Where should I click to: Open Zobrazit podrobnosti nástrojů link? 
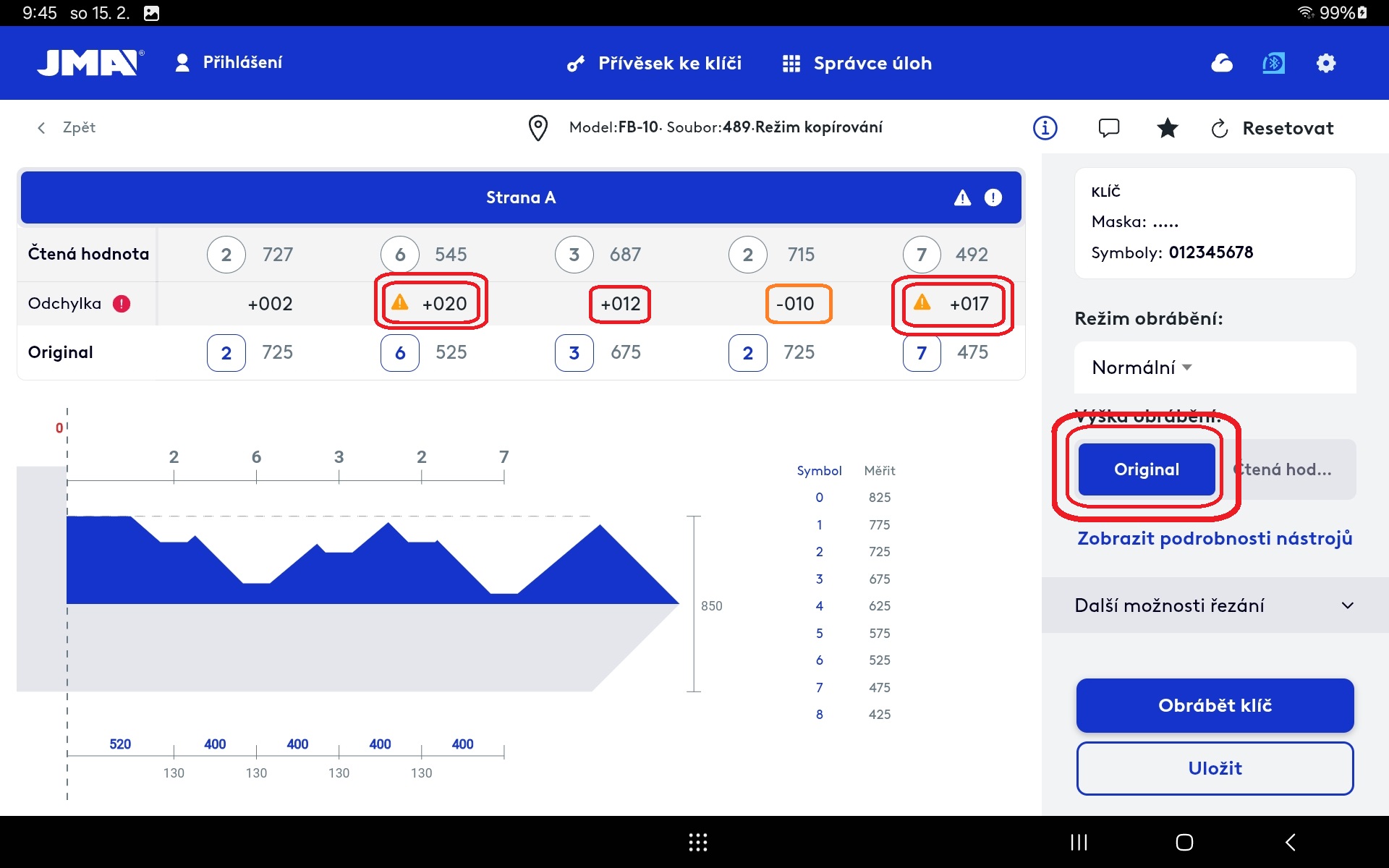[x=1214, y=538]
